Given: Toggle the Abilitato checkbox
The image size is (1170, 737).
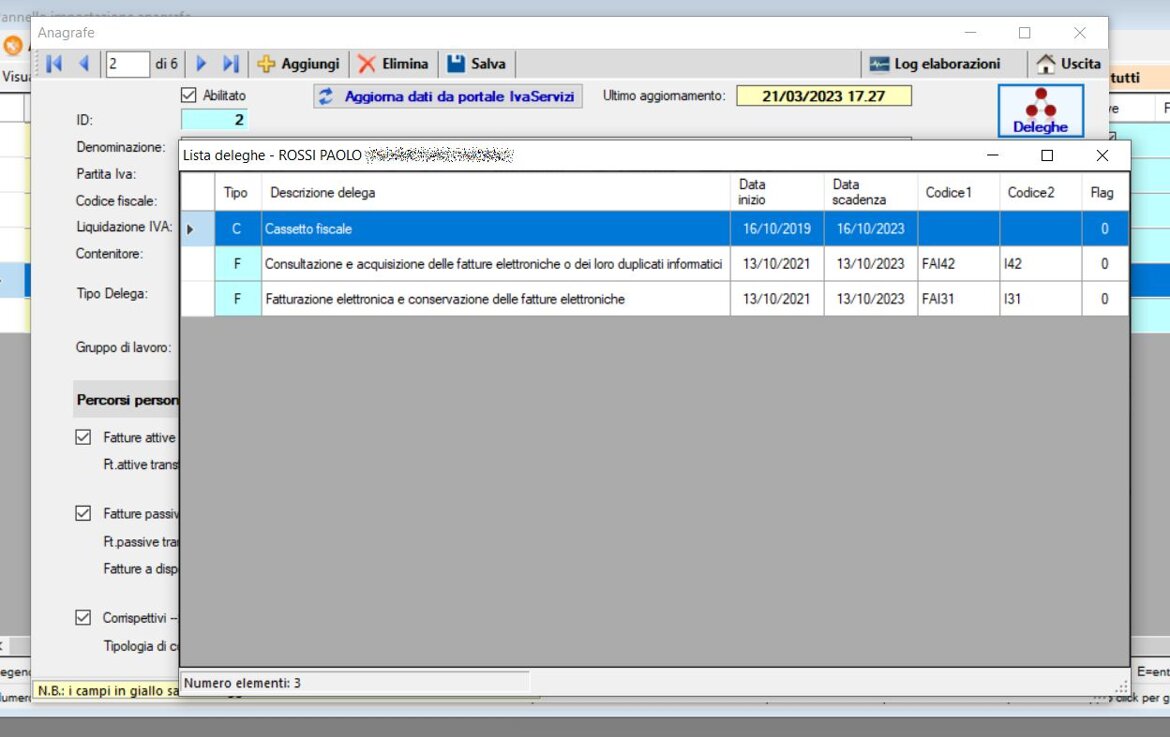Looking at the screenshot, I should [188, 95].
